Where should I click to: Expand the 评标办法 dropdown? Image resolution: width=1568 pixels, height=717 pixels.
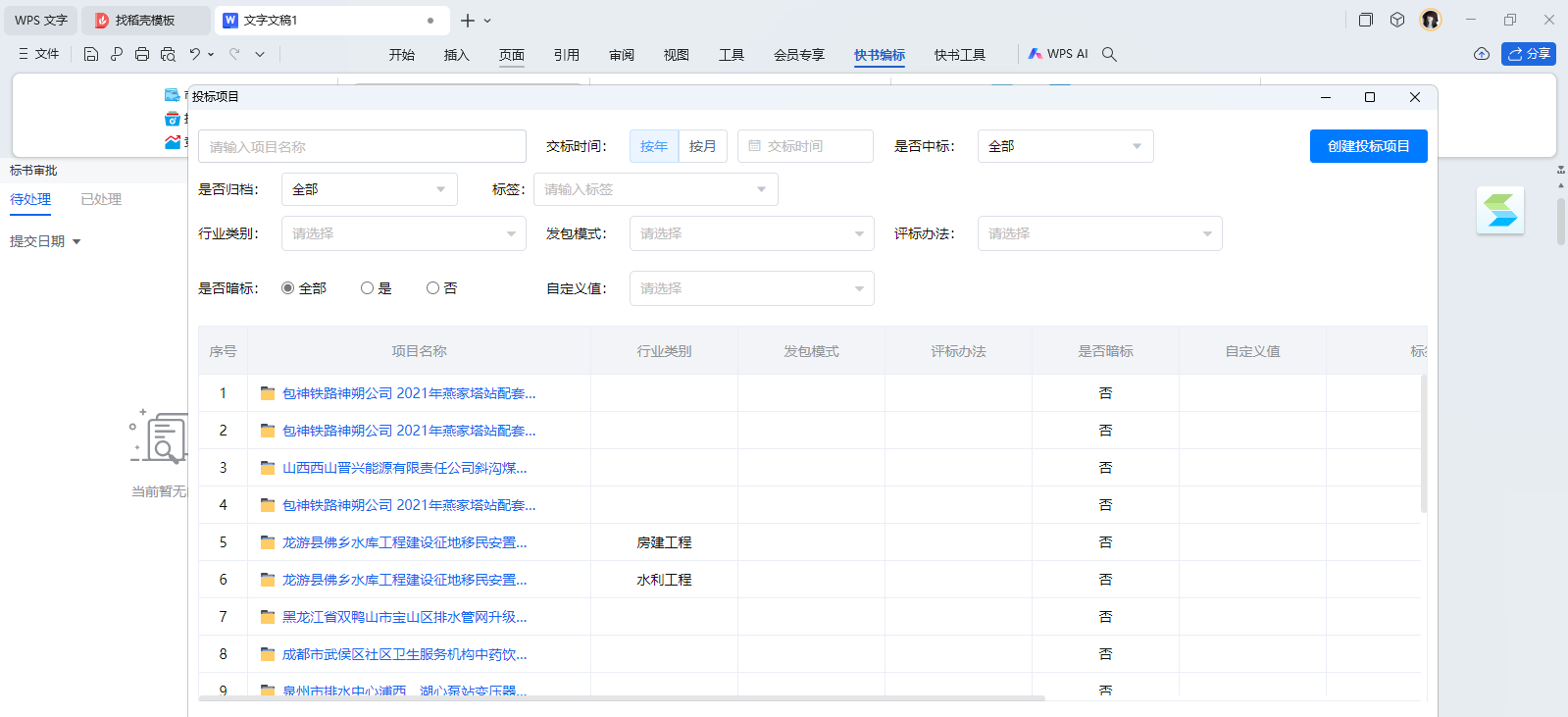(1099, 233)
